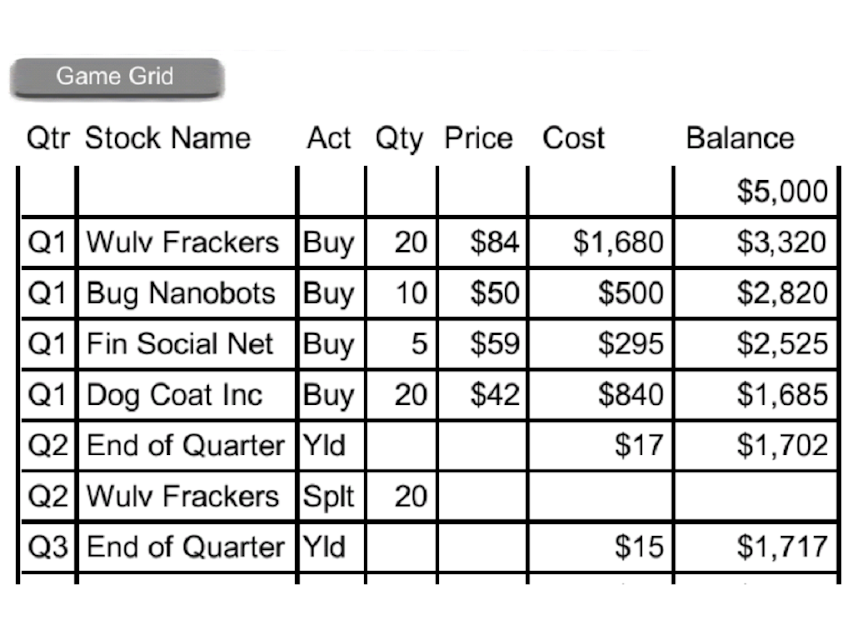
Task: Click the Qtr column header
Action: [x=48, y=138]
